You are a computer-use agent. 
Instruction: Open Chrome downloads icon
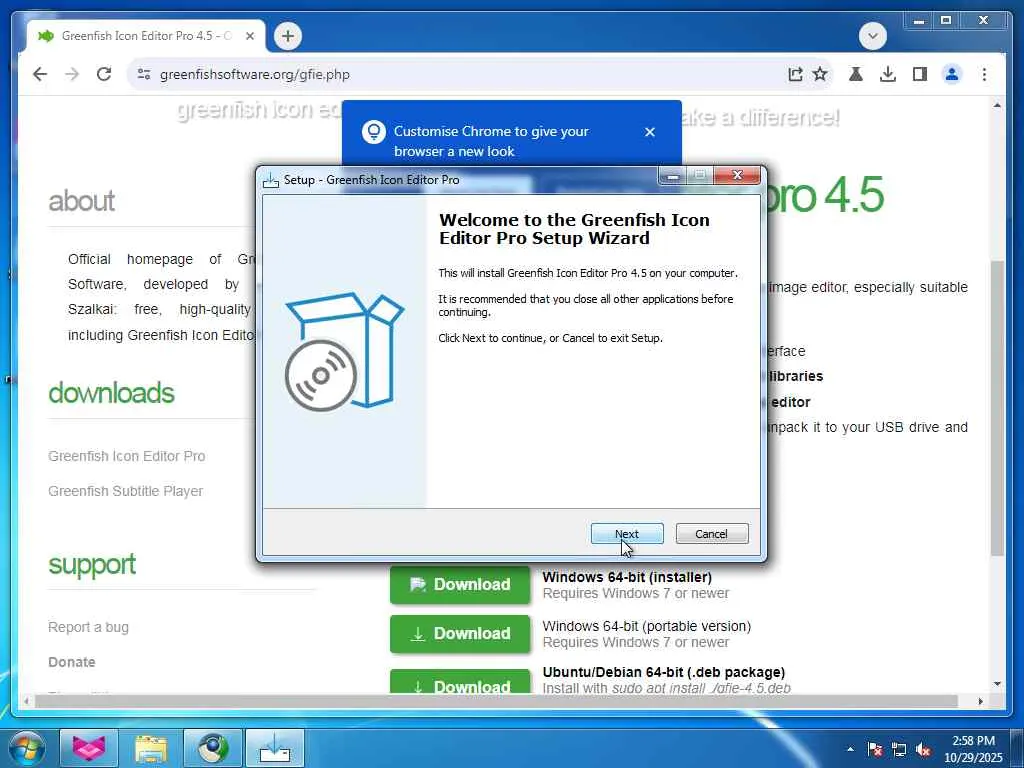tap(888, 74)
